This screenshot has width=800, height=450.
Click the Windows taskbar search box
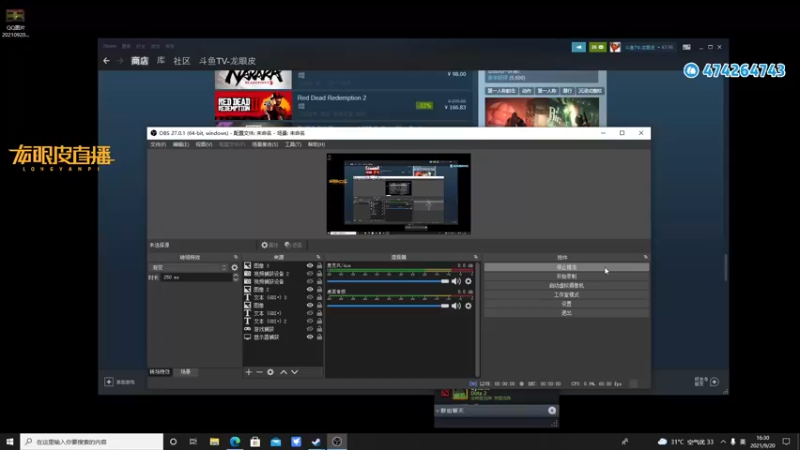[x=92, y=442]
